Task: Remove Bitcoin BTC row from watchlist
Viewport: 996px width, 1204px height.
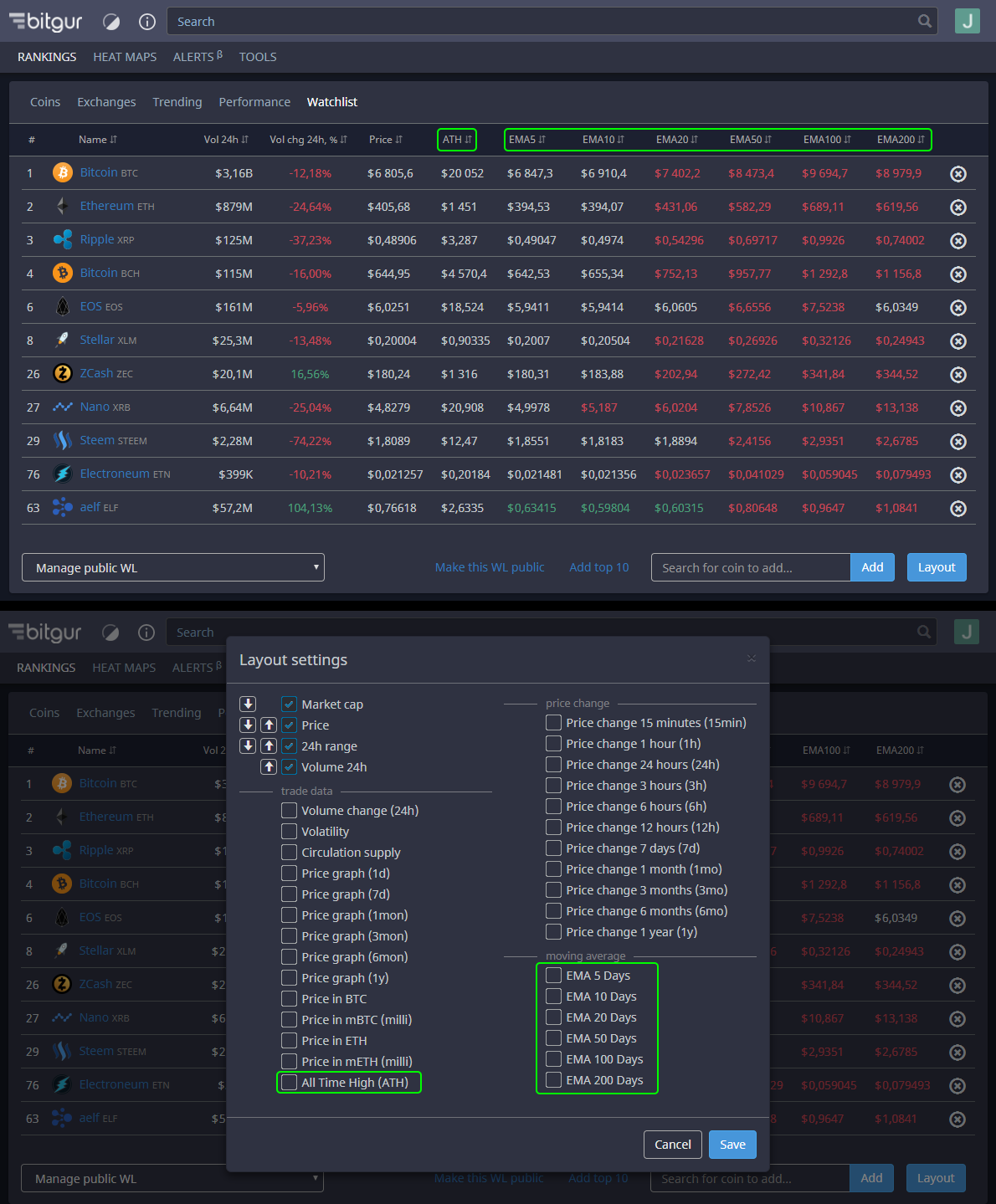Action: pos(958,174)
